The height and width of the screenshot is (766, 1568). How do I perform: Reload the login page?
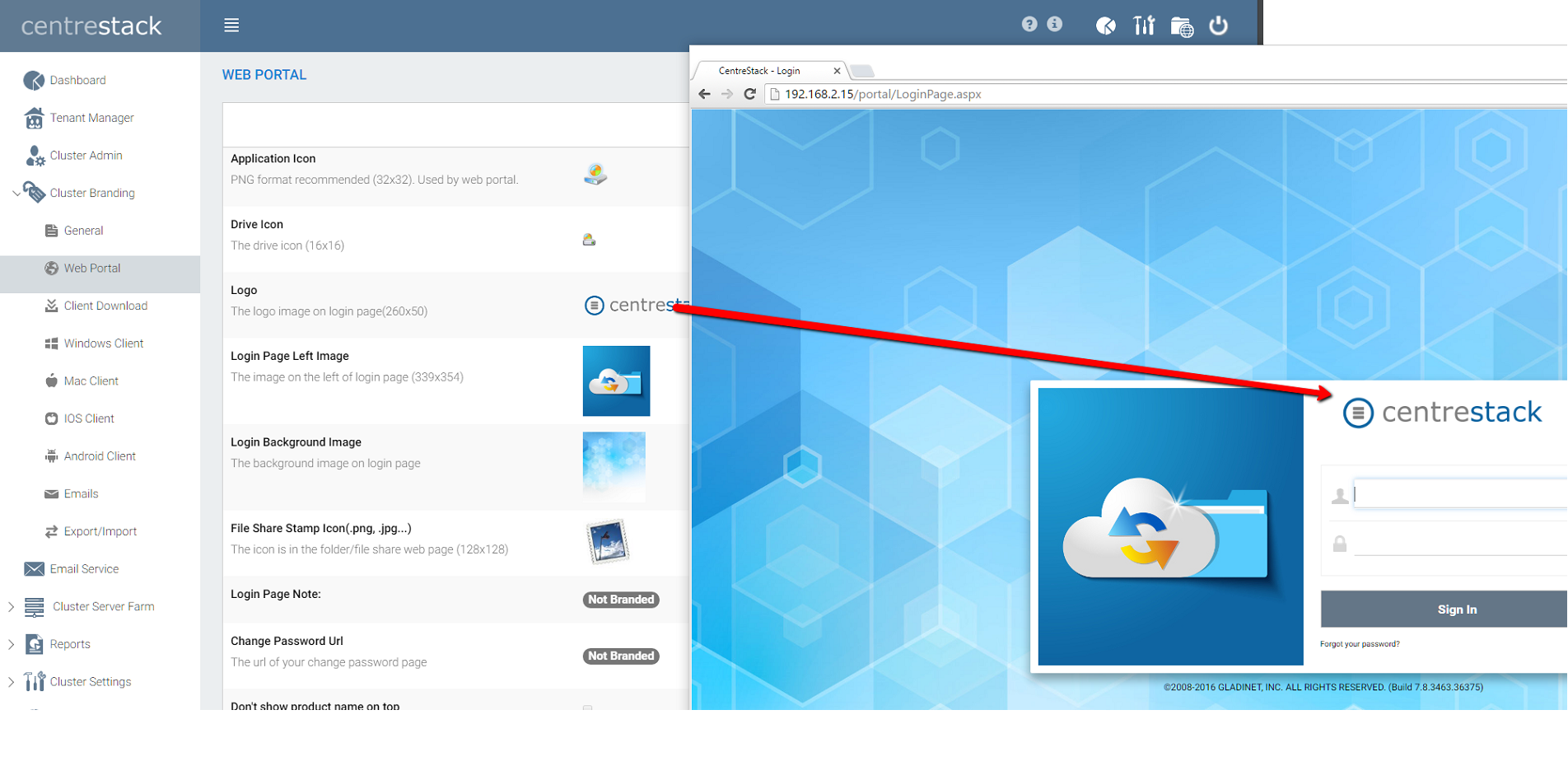(750, 94)
